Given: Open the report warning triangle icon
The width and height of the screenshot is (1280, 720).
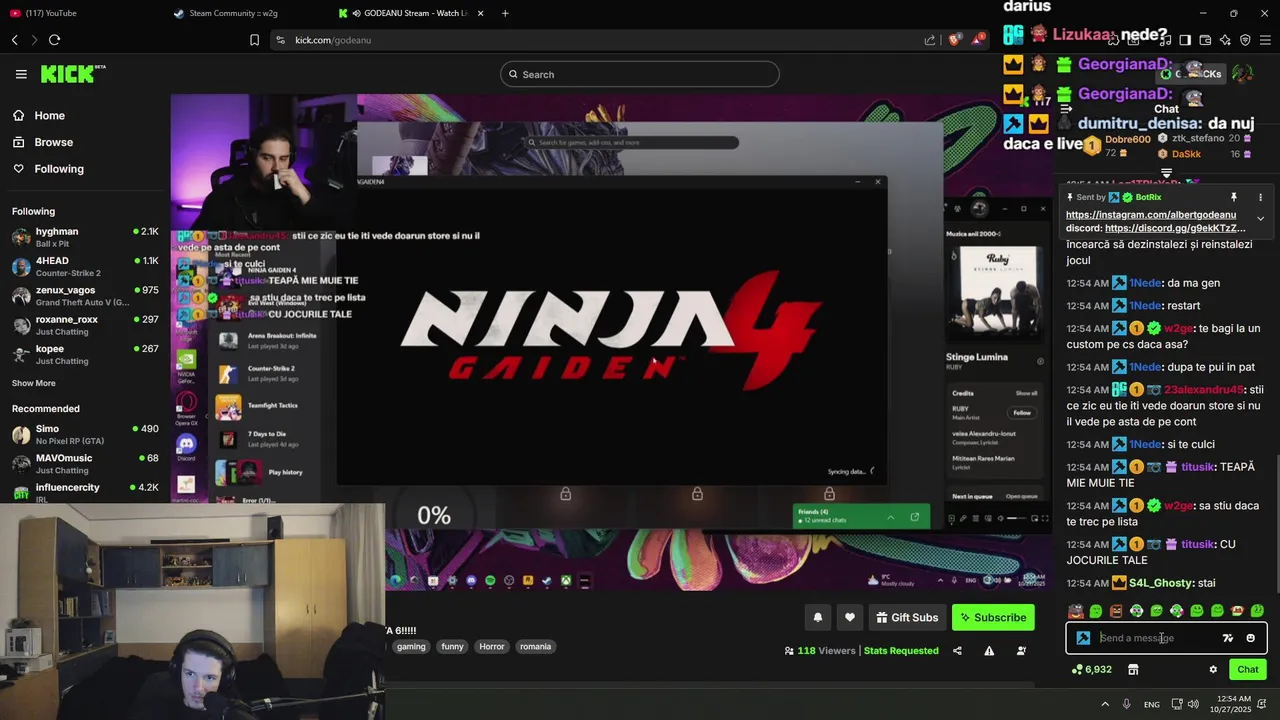Looking at the screenshot, I should tap(989, 651).
